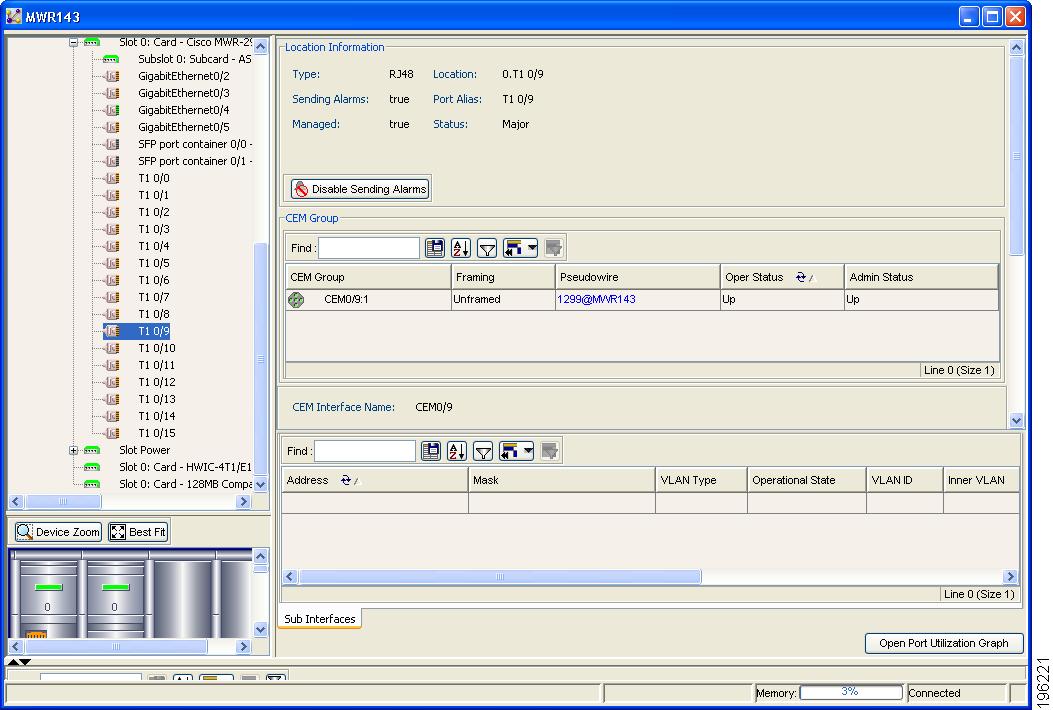Click the green card icon beside Subslot 0
1053x710 pixels.
(x=111, y=59)
